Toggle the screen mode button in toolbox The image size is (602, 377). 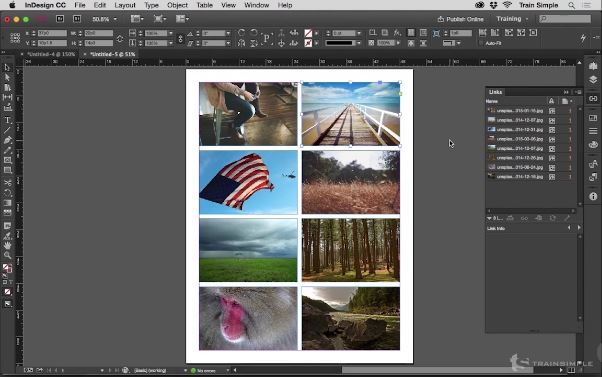[7, 304]
